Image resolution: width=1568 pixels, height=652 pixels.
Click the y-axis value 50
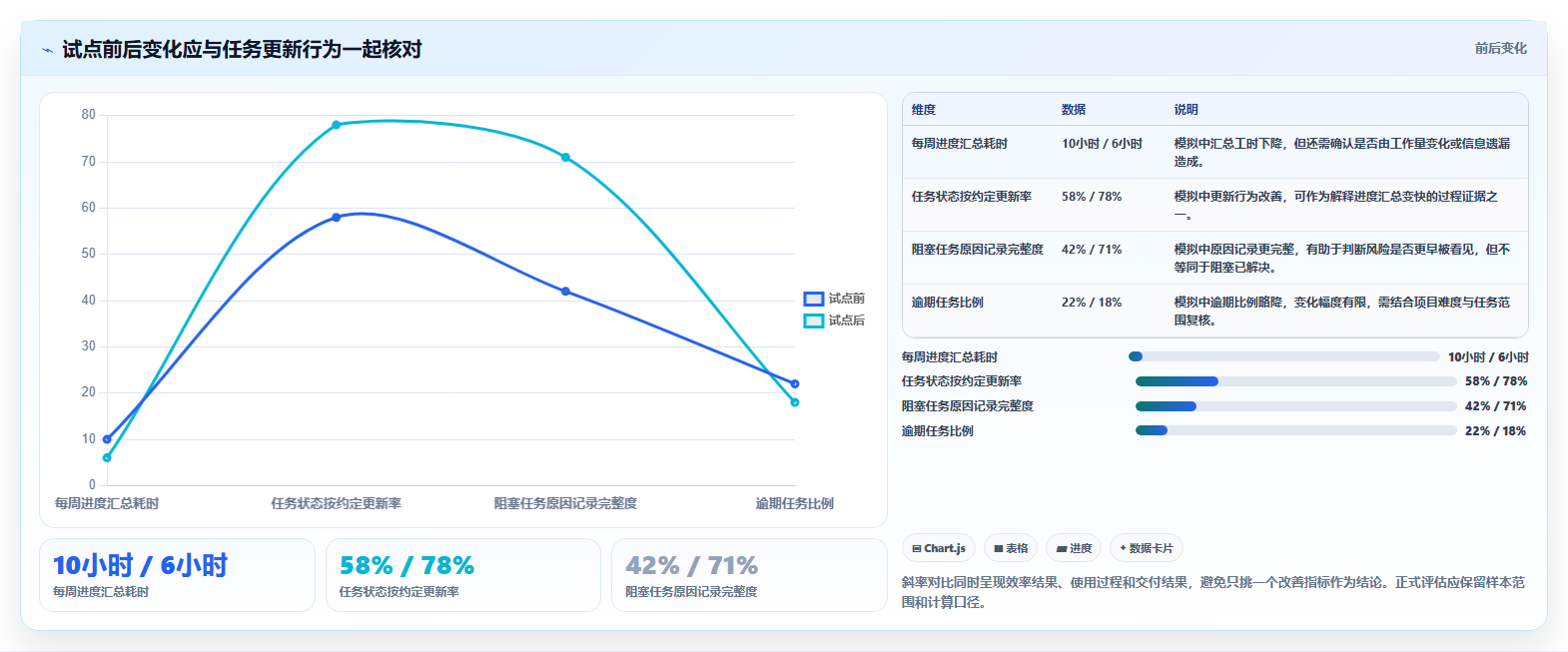pos(89,254)
